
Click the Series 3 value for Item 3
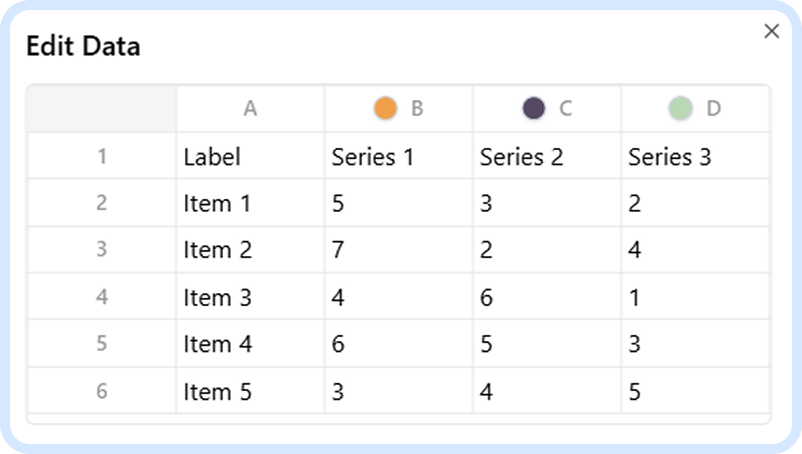pyautogui.click(x=695, y=297)
